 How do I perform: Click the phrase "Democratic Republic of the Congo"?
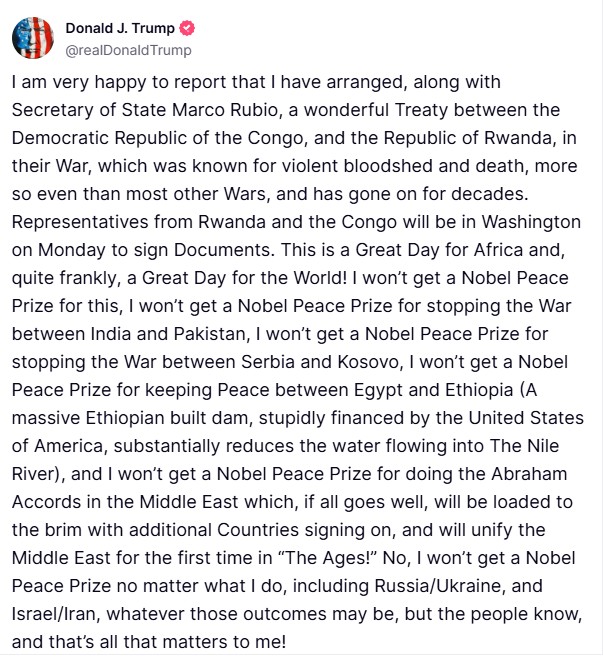pyautogui.click(x=138, y=135)
